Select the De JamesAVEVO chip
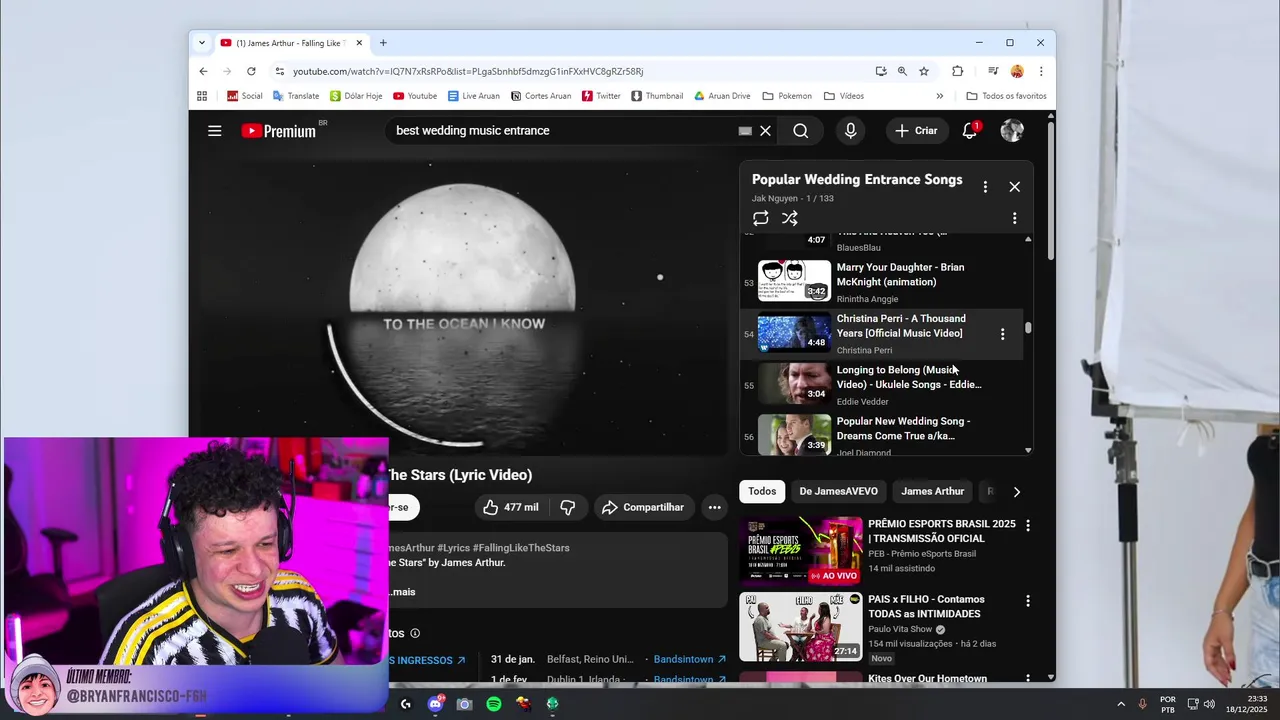This screenshot has width=1280, height=720. pos(838,491)
